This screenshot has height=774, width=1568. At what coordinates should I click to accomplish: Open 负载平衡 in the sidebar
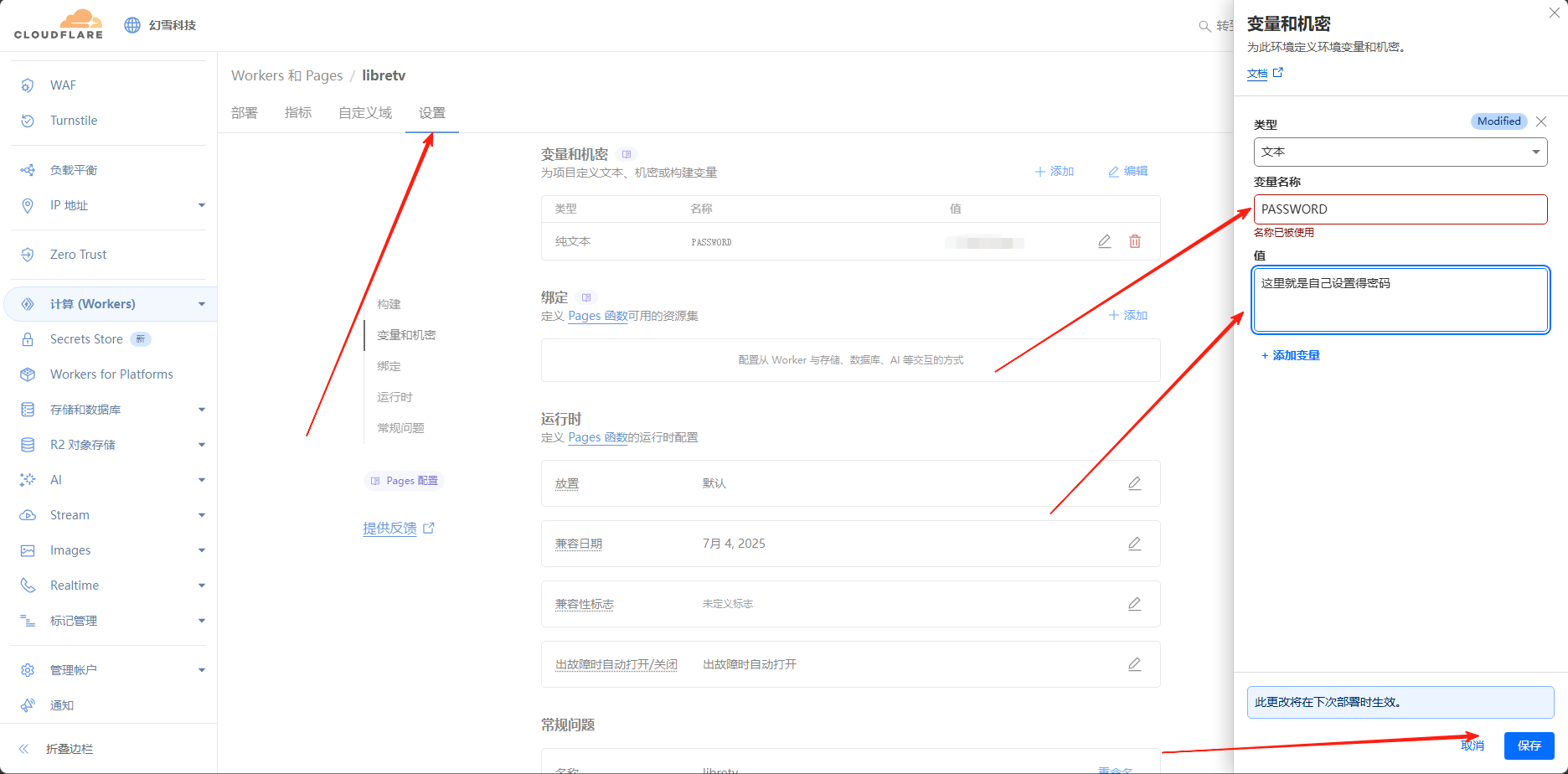(x=74, y=170)
